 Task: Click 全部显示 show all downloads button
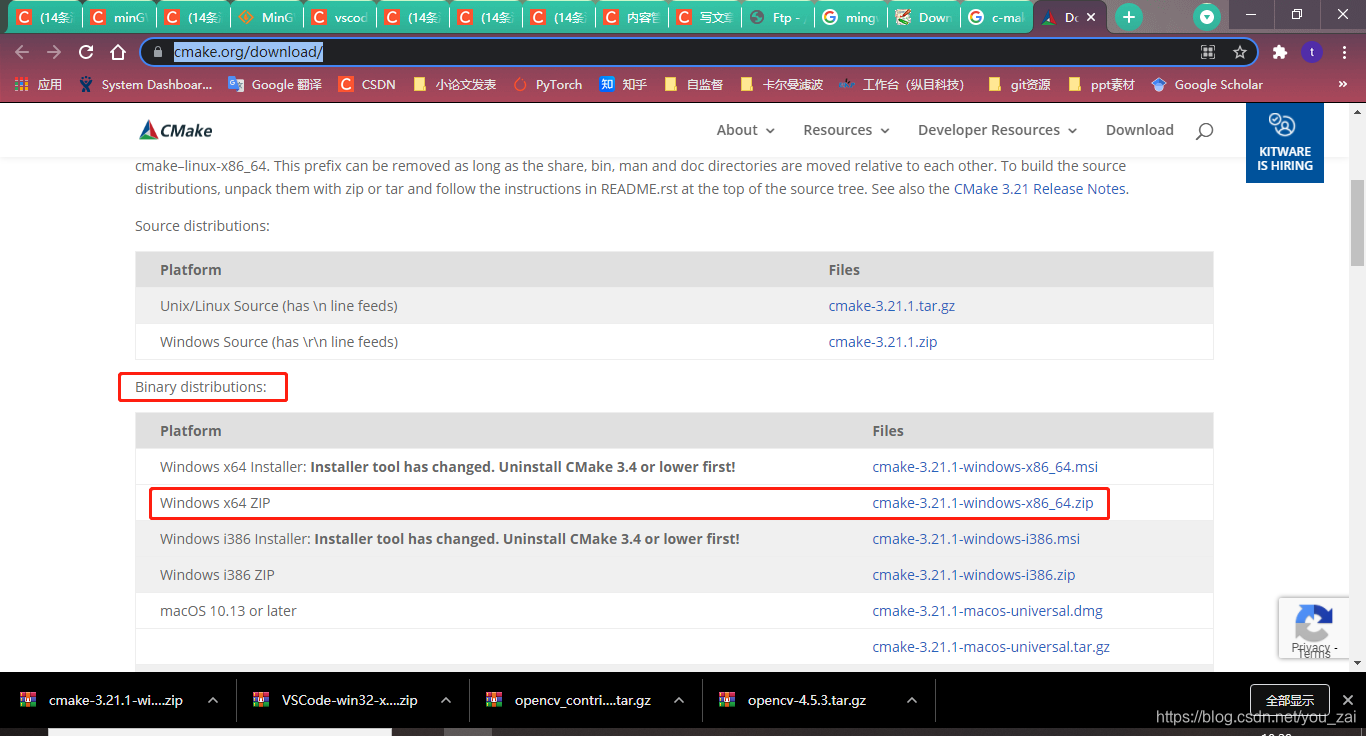1289,701
